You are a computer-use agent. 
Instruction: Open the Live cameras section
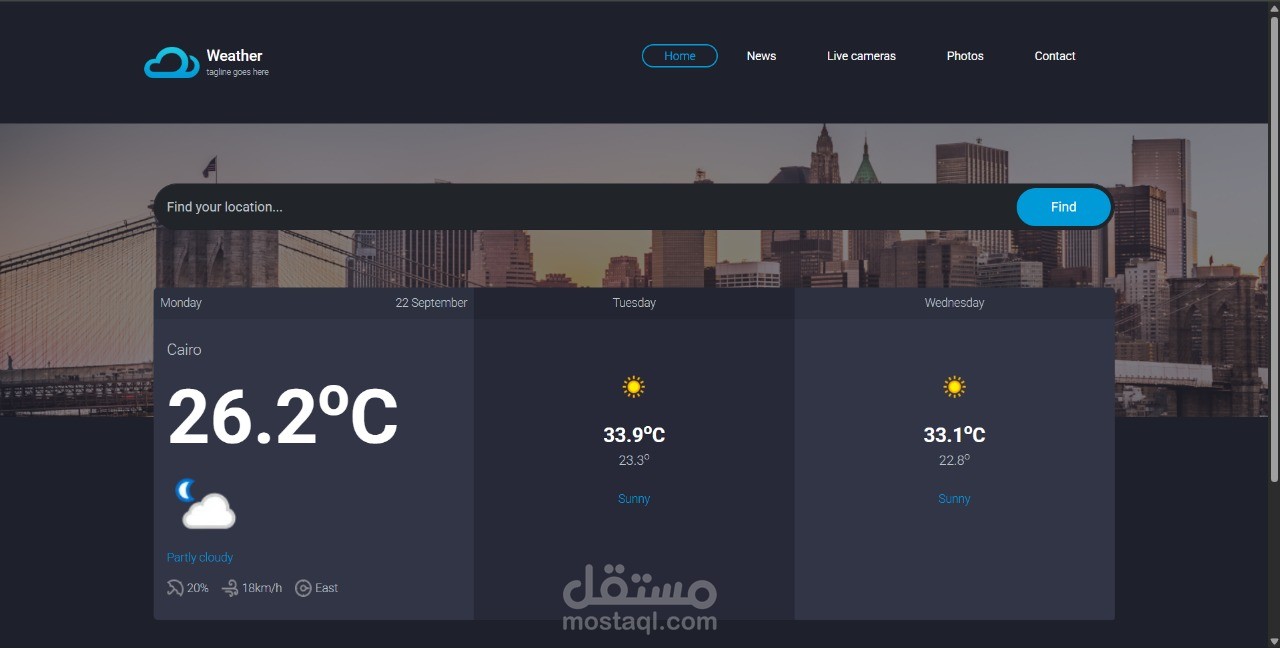[x=861, y=56]
